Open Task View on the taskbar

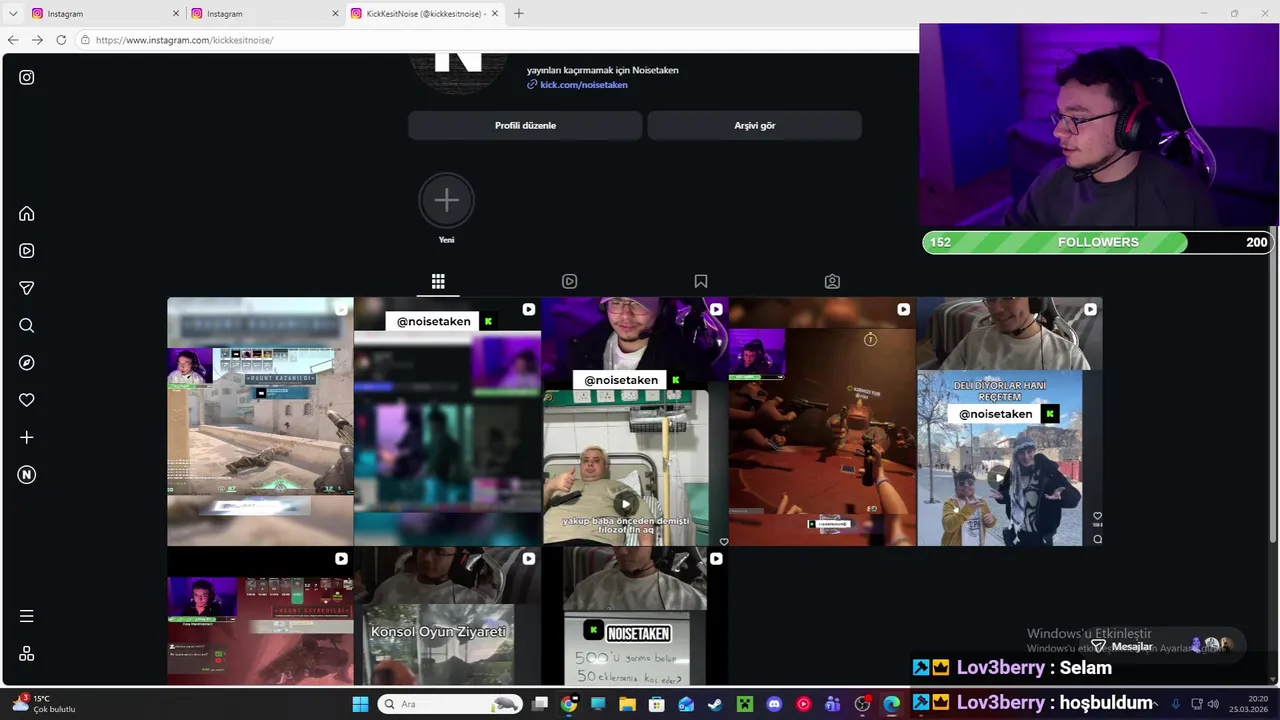click(x=540, y=704)
